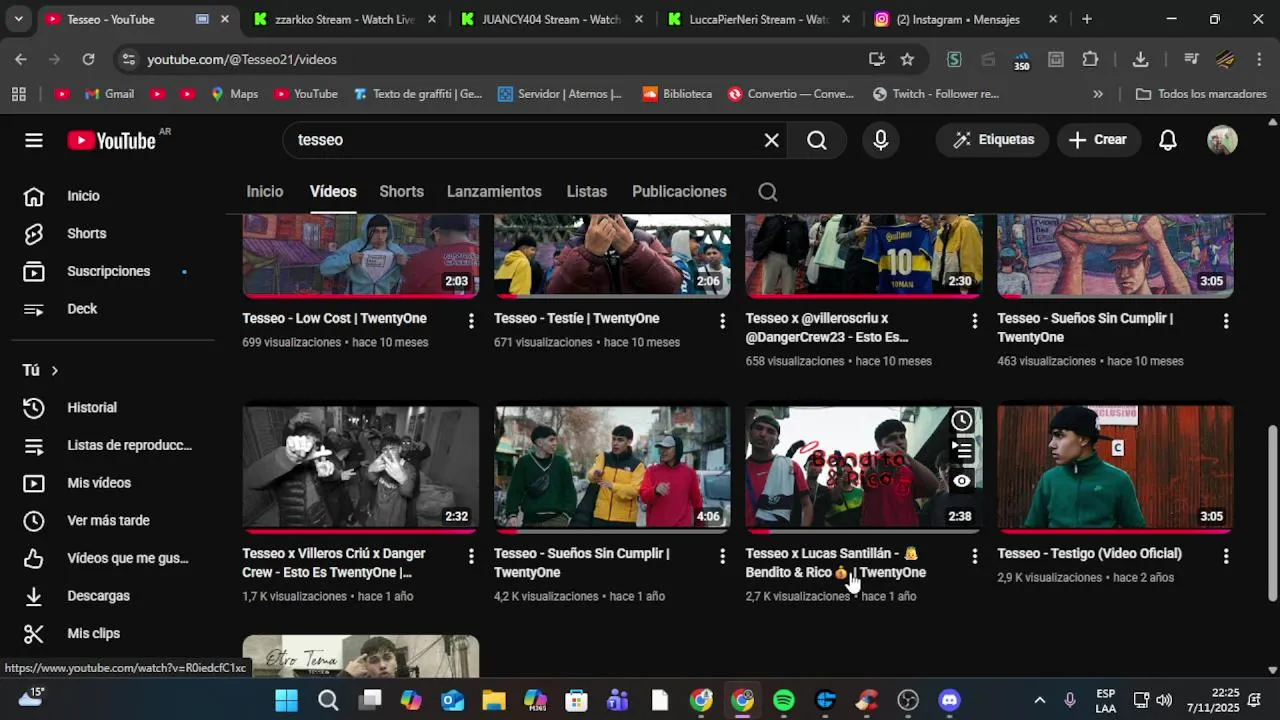Switch to the Instagram Mensajes browser tab
The height and width of the screenshot is (720, 1280).
[x=967, y=19]
